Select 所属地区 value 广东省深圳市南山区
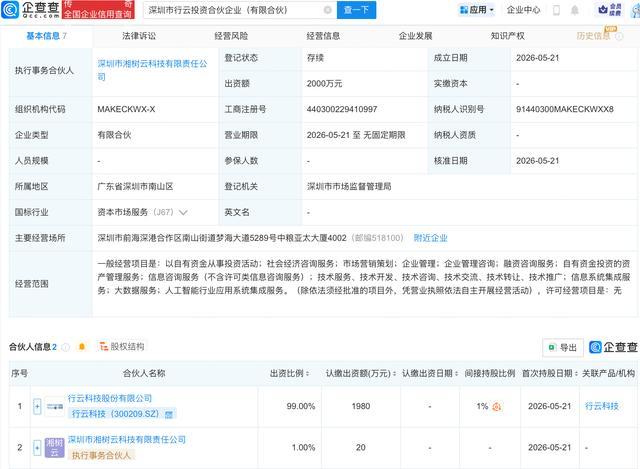Viewport: 640px width, 469px height. [x=135, y=187]
